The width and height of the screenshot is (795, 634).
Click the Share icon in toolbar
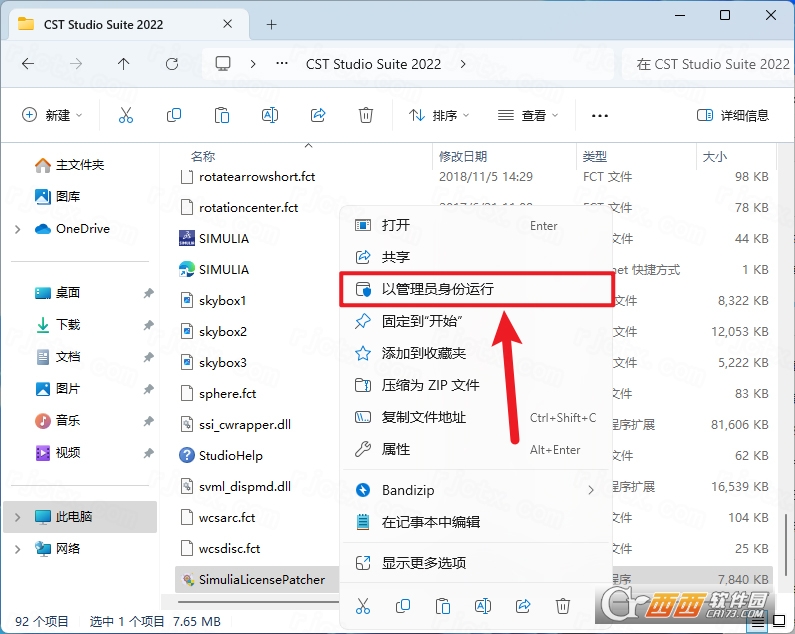(x=318, y=116)
